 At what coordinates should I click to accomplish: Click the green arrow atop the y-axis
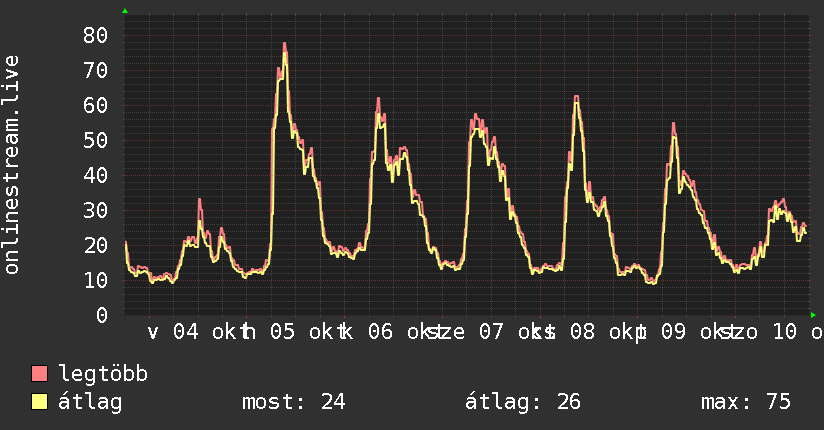pyautogui.click(x=125, y=11)
